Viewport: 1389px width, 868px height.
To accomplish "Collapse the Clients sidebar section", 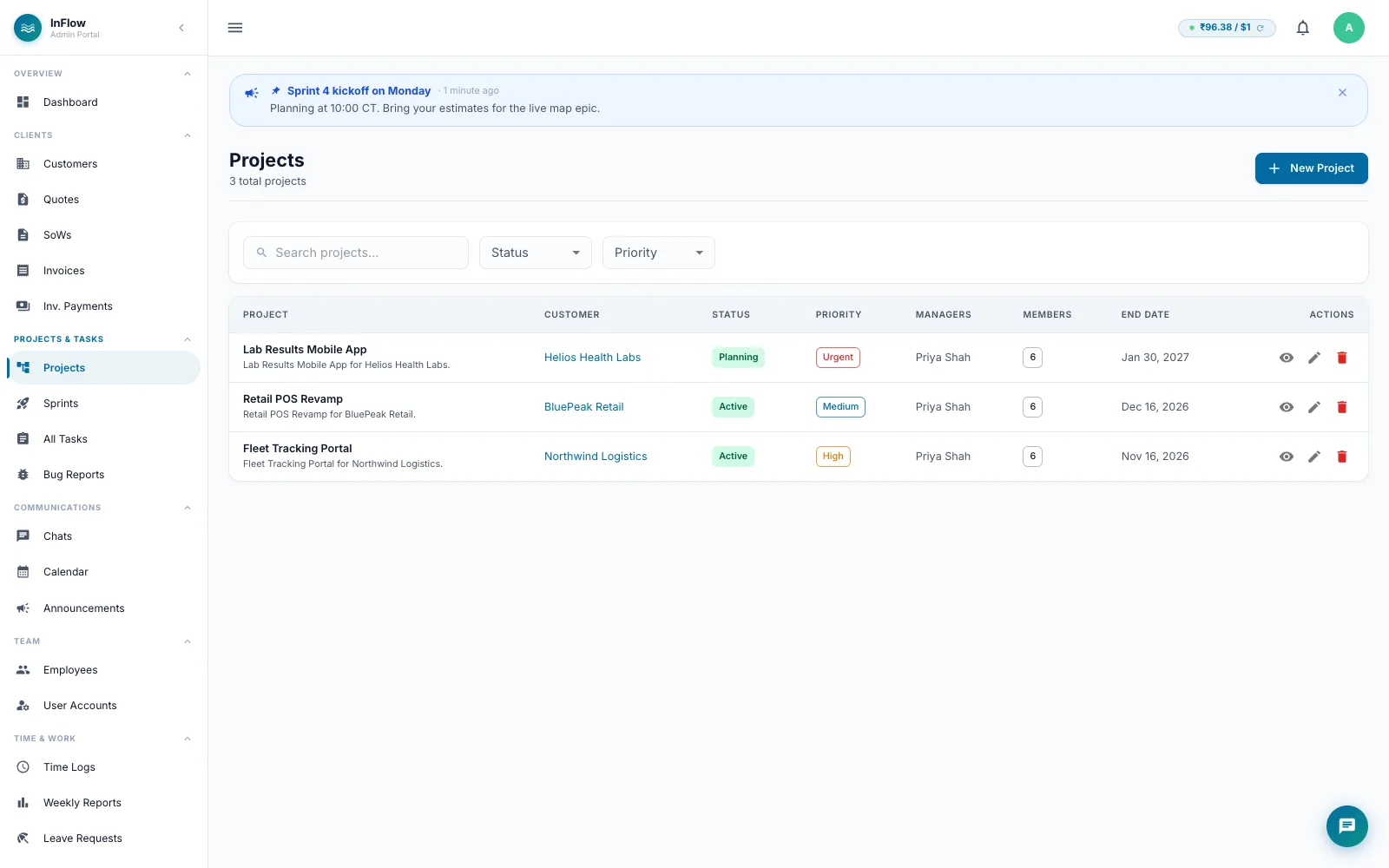I will (x=188, y=135).
